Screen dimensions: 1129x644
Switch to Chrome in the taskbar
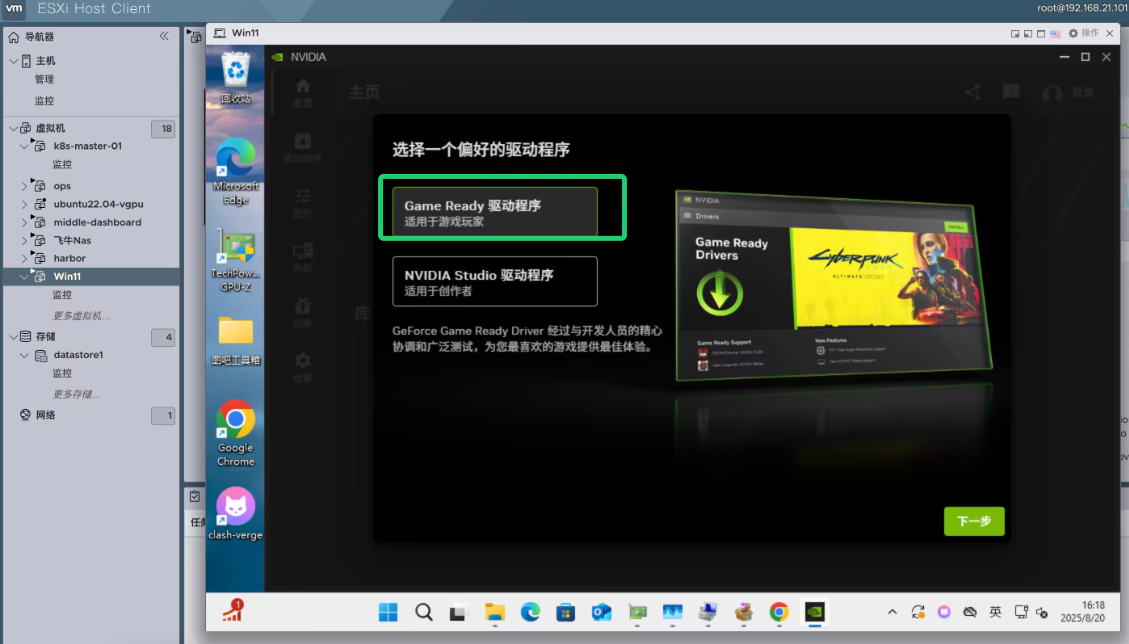779,612
